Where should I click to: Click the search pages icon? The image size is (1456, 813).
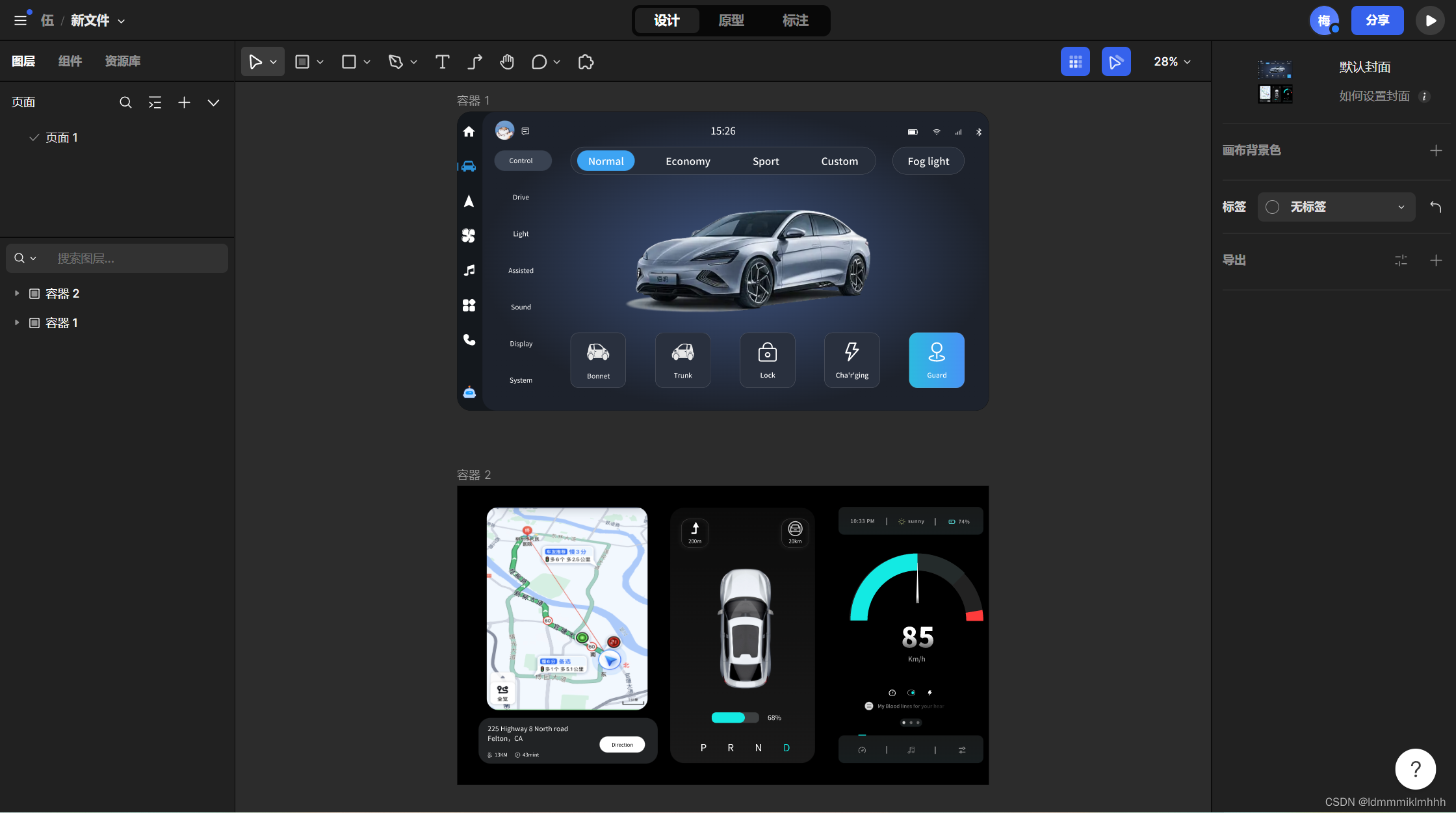click(x=125, y=103)
